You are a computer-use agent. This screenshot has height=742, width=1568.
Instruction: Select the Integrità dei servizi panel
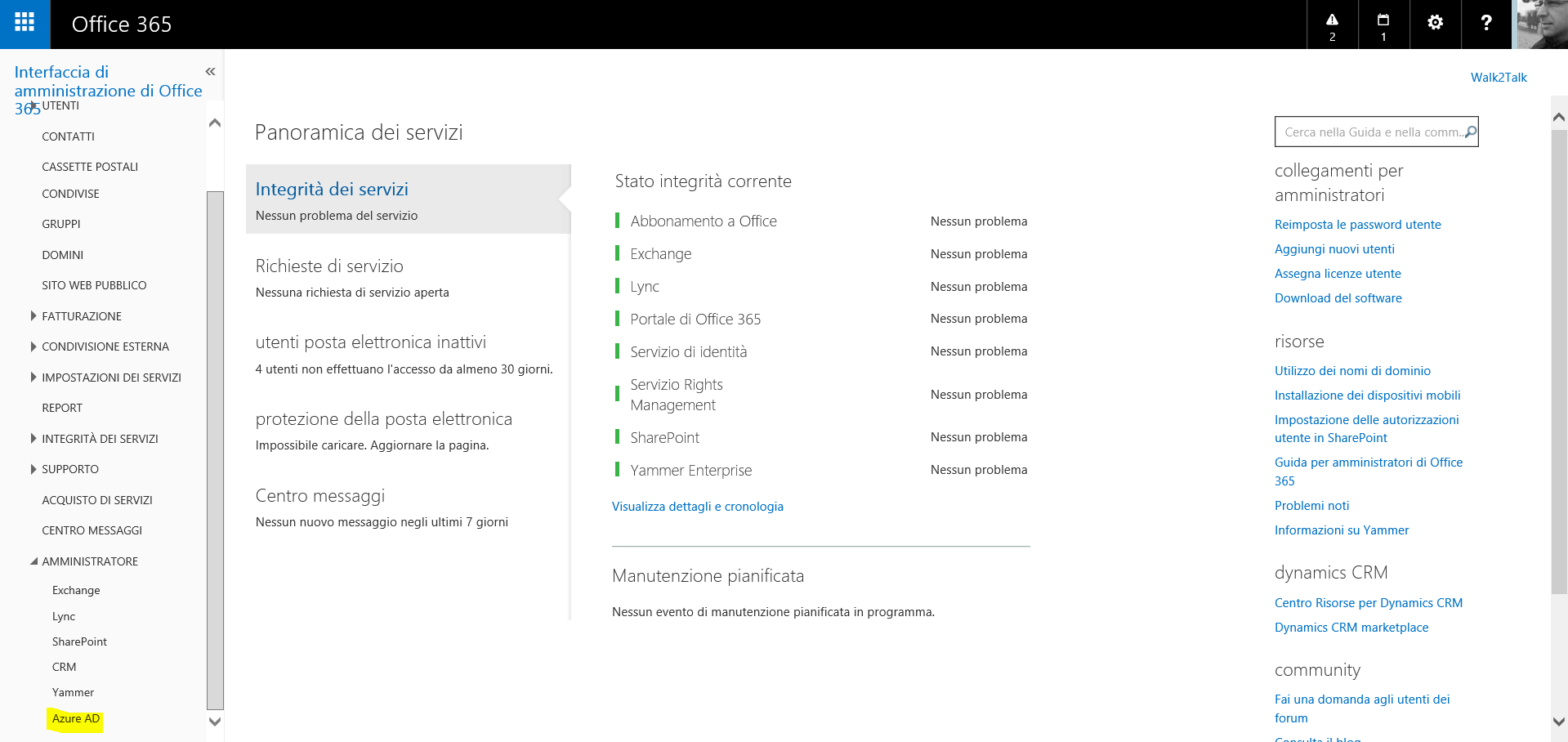(408, 199)
